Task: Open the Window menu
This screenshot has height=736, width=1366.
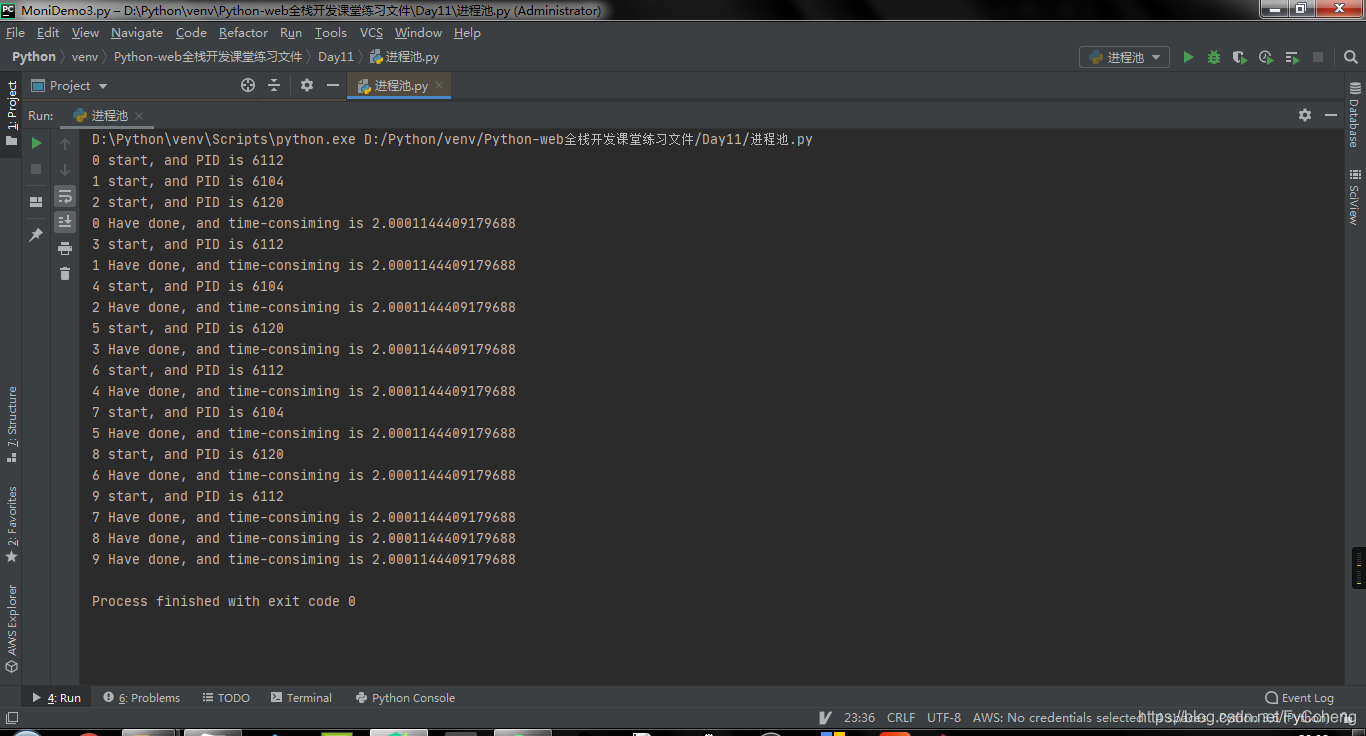Action: [418, 33]
